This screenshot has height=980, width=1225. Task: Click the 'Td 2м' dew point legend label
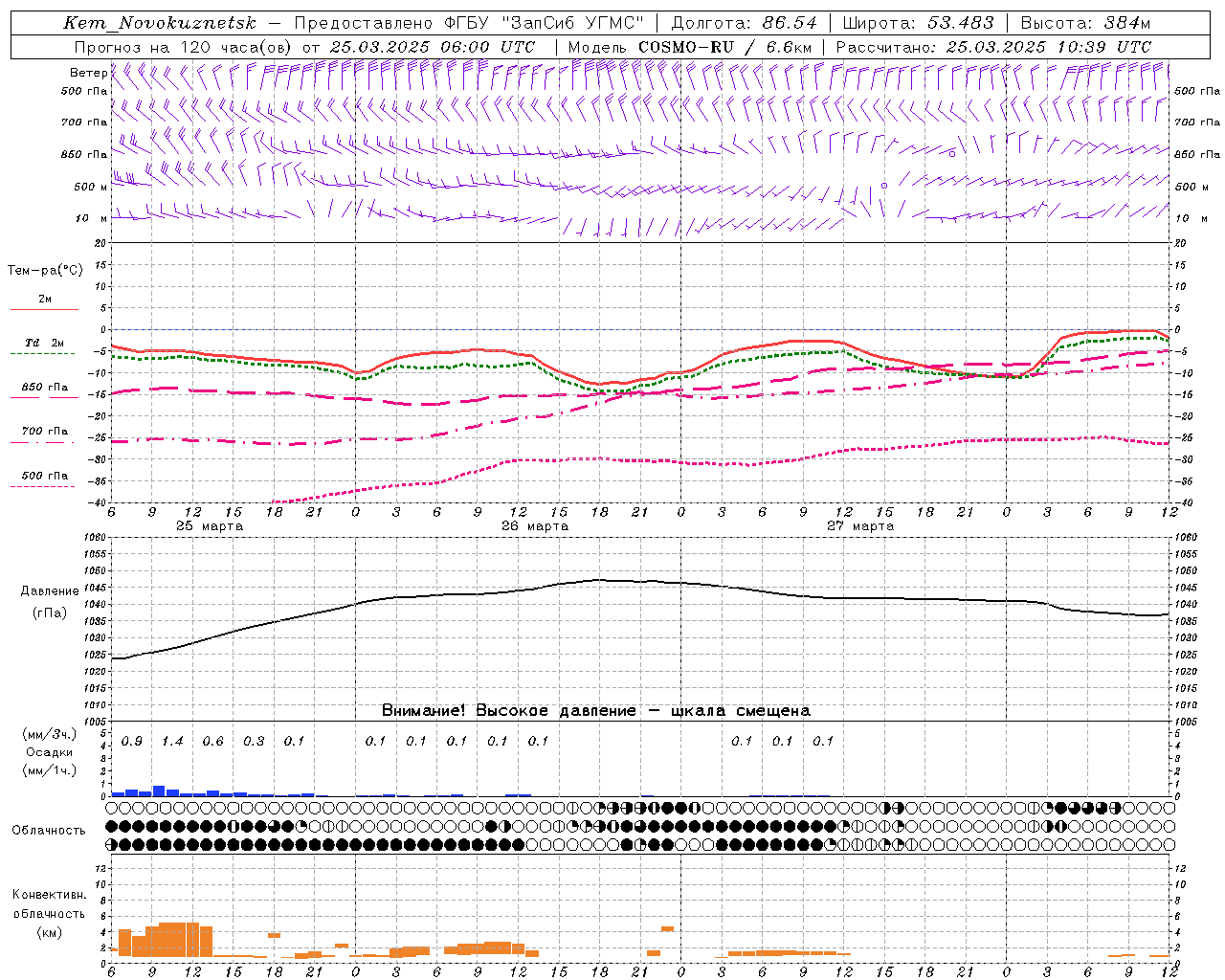(x=44, y=343)
